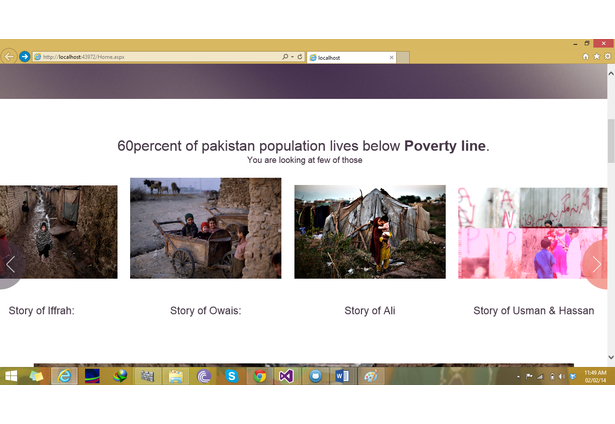Open Visual Studio from the taskbar
Screen dimensions: 615x424
coord(286,376)
